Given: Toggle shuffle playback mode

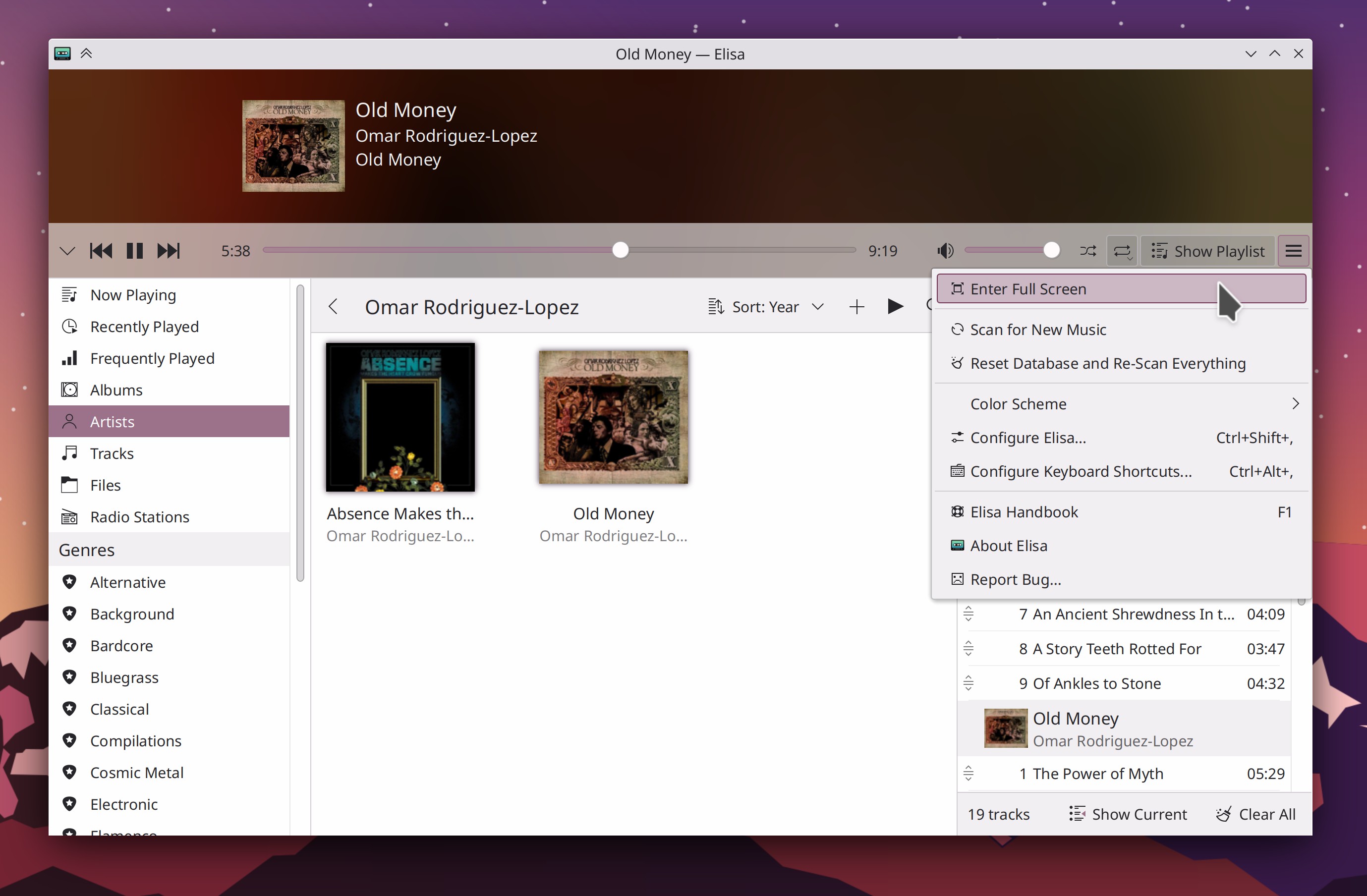Looking at the screenshot, I should click(1087, 251).
